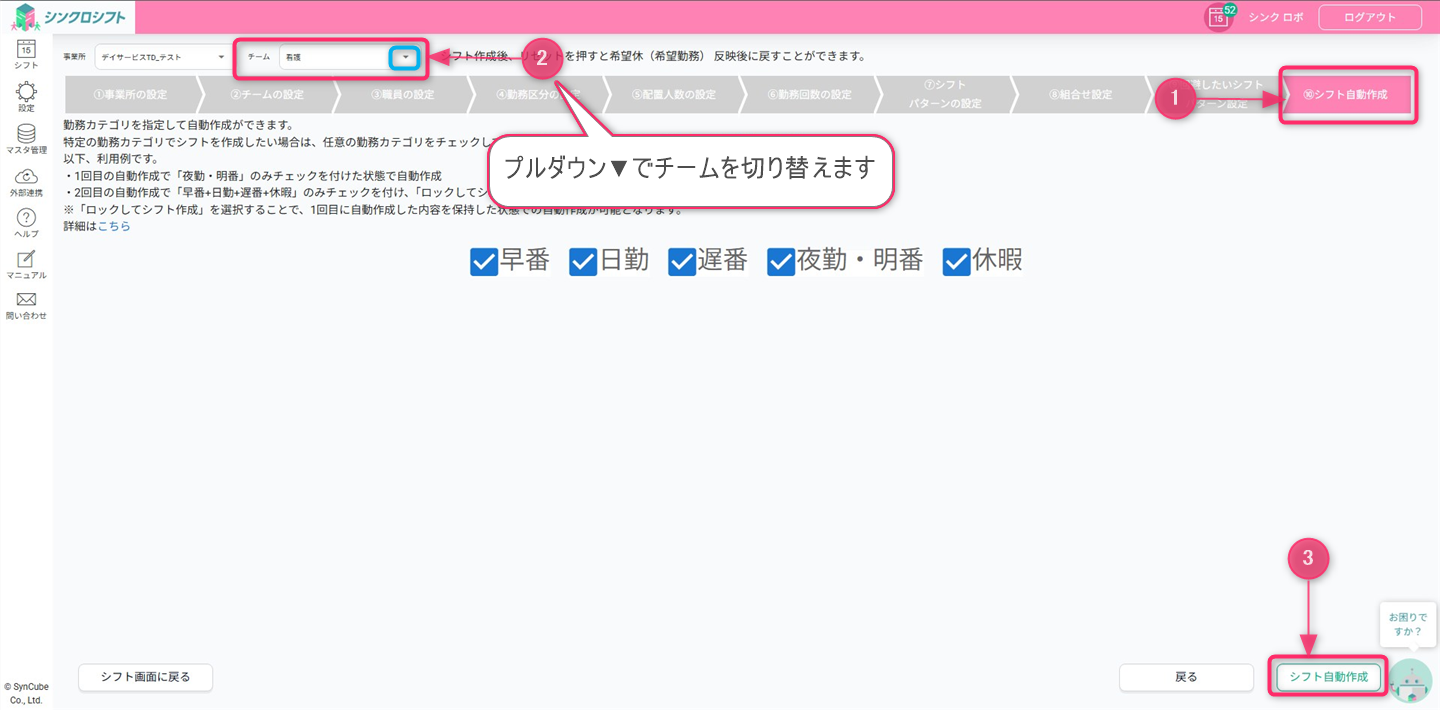This screenshot has width=1440, height=710.
Task: Open the マニュアル pencil icon
Action: [26, 260]
